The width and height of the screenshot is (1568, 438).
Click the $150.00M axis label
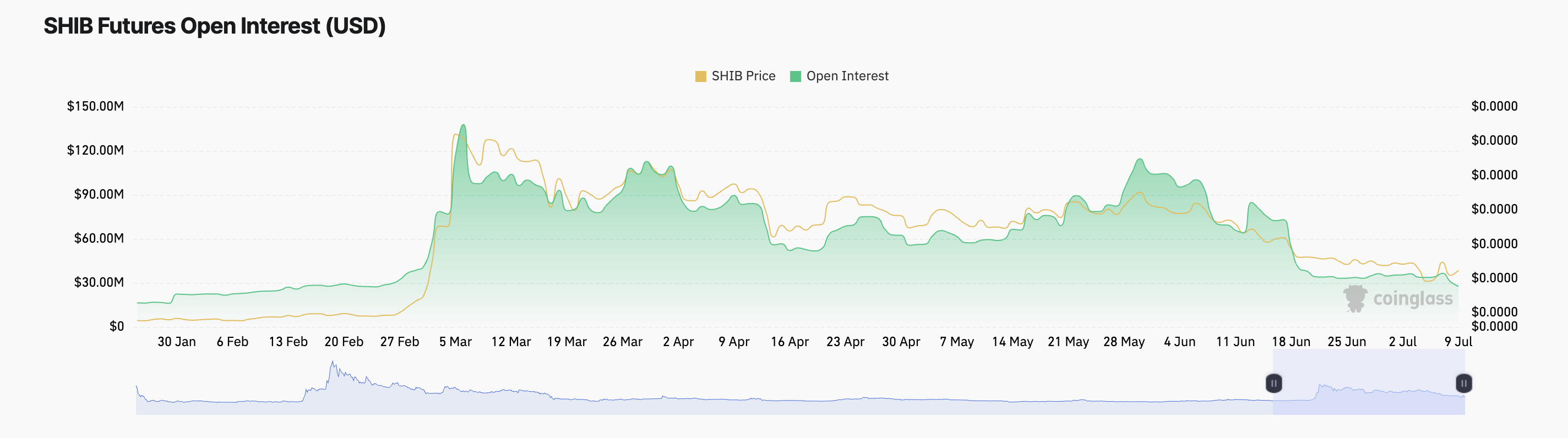coord(96,106)
